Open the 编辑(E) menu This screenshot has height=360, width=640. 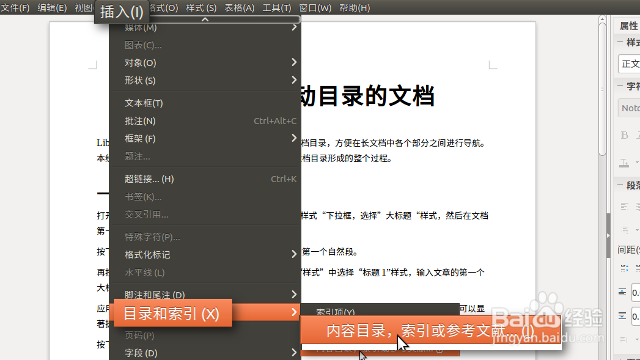[x=52, y=8]
